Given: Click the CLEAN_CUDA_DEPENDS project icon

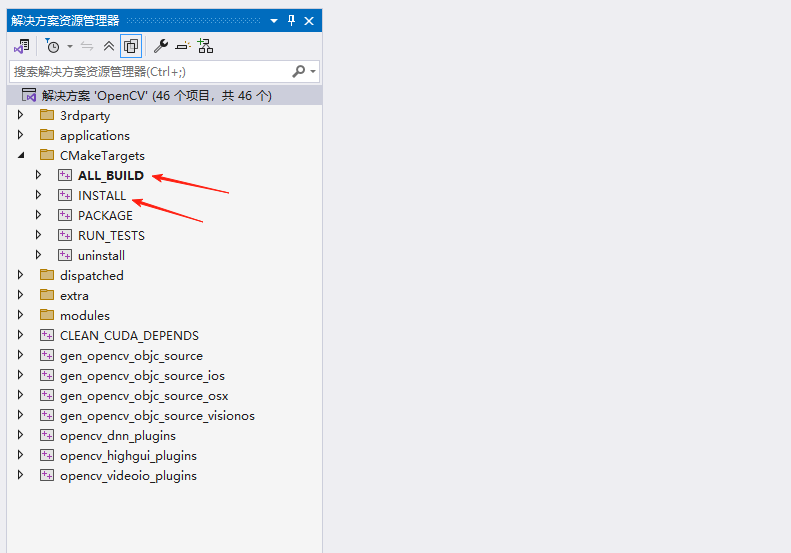Looking at the screenshot, I should click(x=47, y=335).
